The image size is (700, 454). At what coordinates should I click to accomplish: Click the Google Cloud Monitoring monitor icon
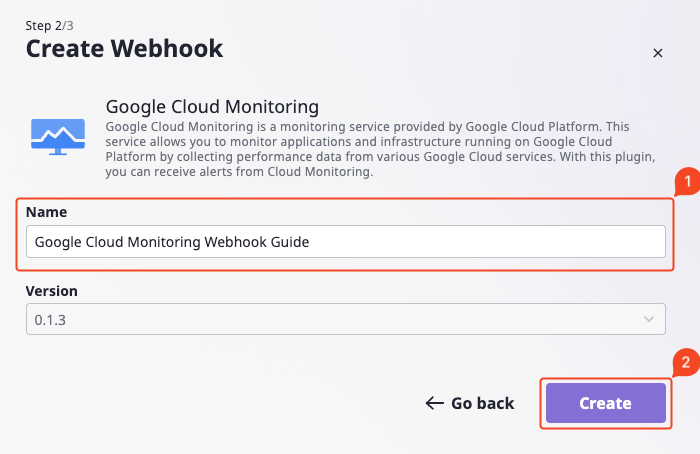point(58,137)
